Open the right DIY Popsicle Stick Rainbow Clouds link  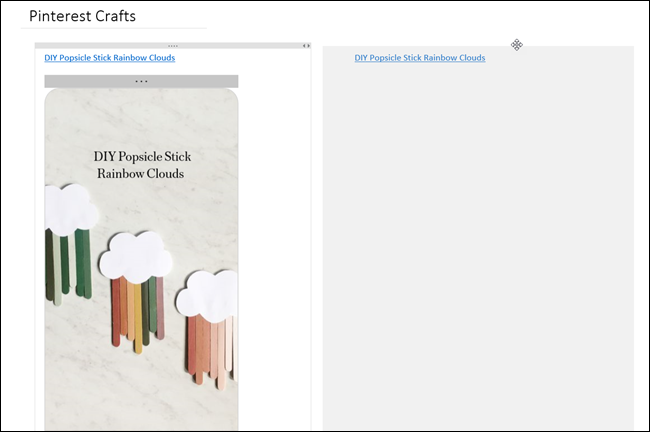pos(419,58)
